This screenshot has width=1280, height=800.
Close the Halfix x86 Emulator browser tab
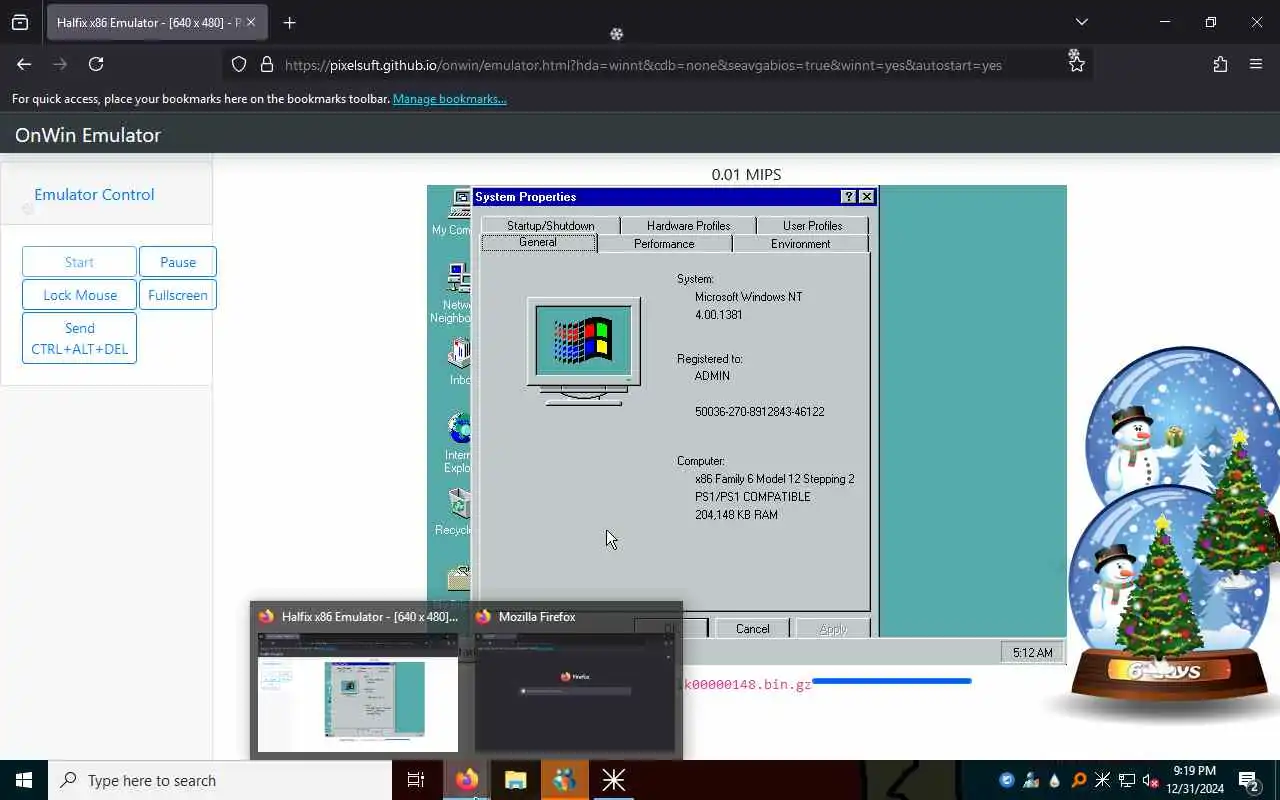coord(251,22)
